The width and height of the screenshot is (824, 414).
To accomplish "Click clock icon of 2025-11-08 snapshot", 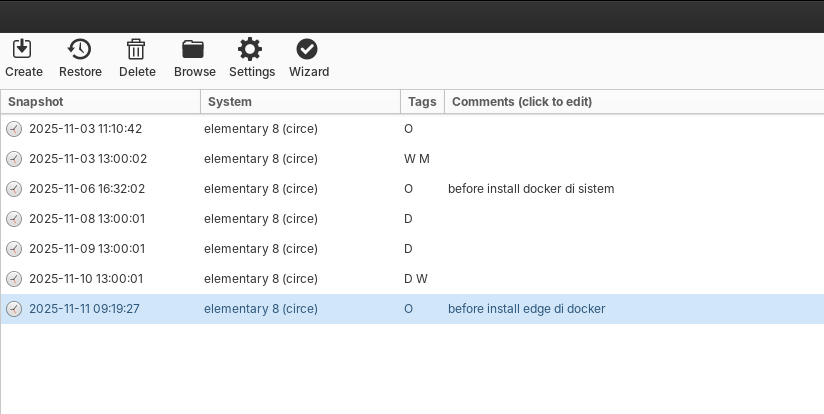I will pos(14,219).
